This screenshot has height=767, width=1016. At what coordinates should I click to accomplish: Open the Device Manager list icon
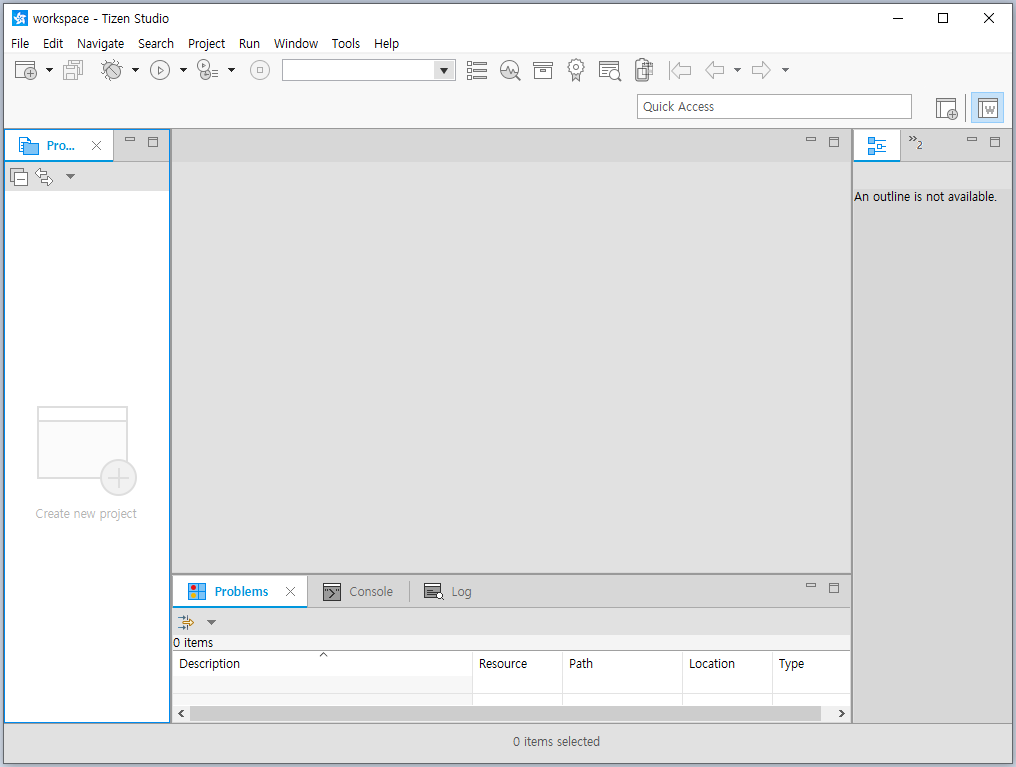477,71
